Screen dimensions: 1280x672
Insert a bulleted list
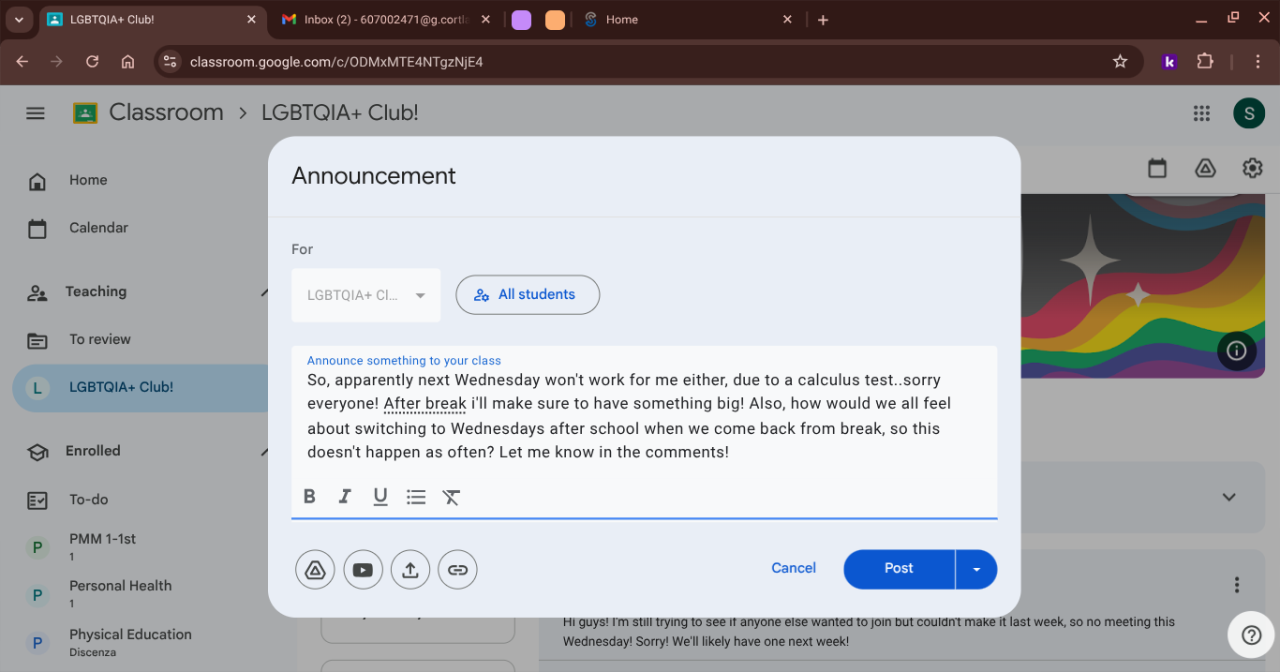[x=416, y=497]
